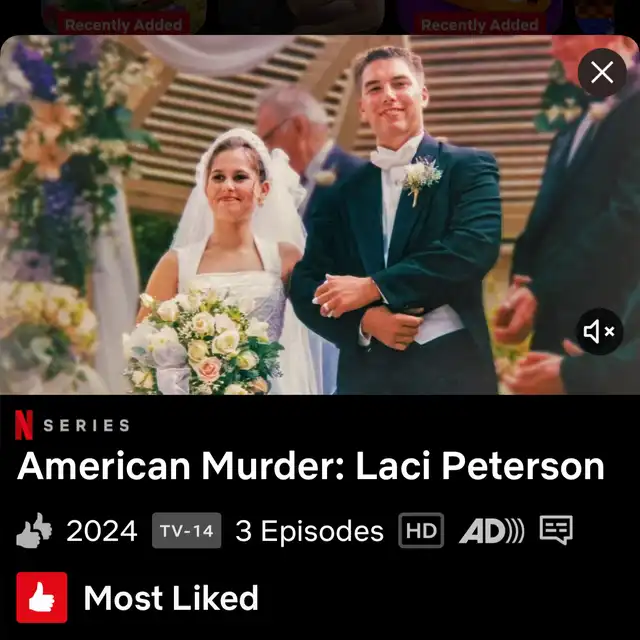Open the American Murder: Laci Peterson title
The height and width of the screenshot is (640, 640).
click(x=311, y=466)
